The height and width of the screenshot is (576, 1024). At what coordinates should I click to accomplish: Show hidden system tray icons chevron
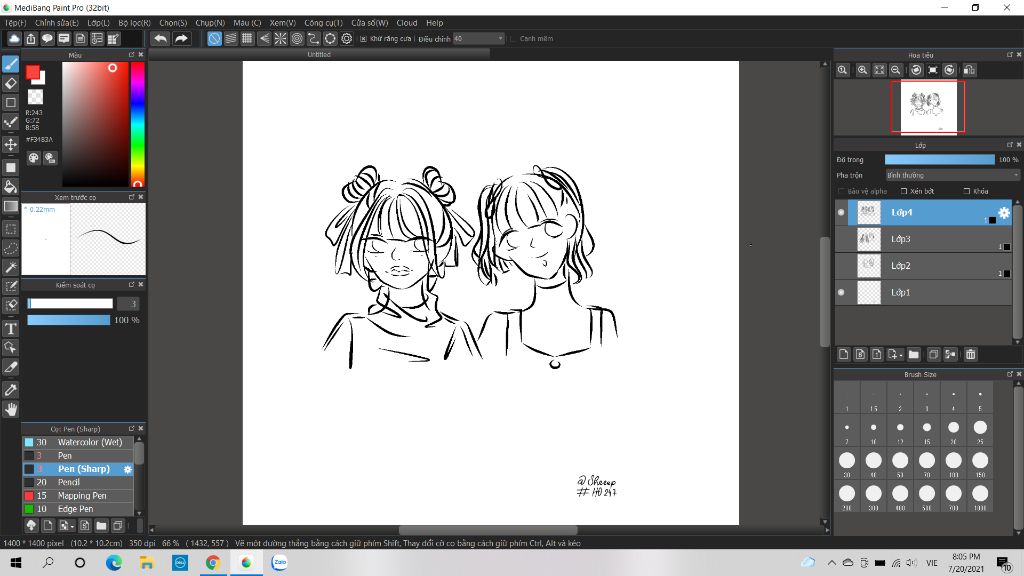pyautogui.click(x=831, y=563)
